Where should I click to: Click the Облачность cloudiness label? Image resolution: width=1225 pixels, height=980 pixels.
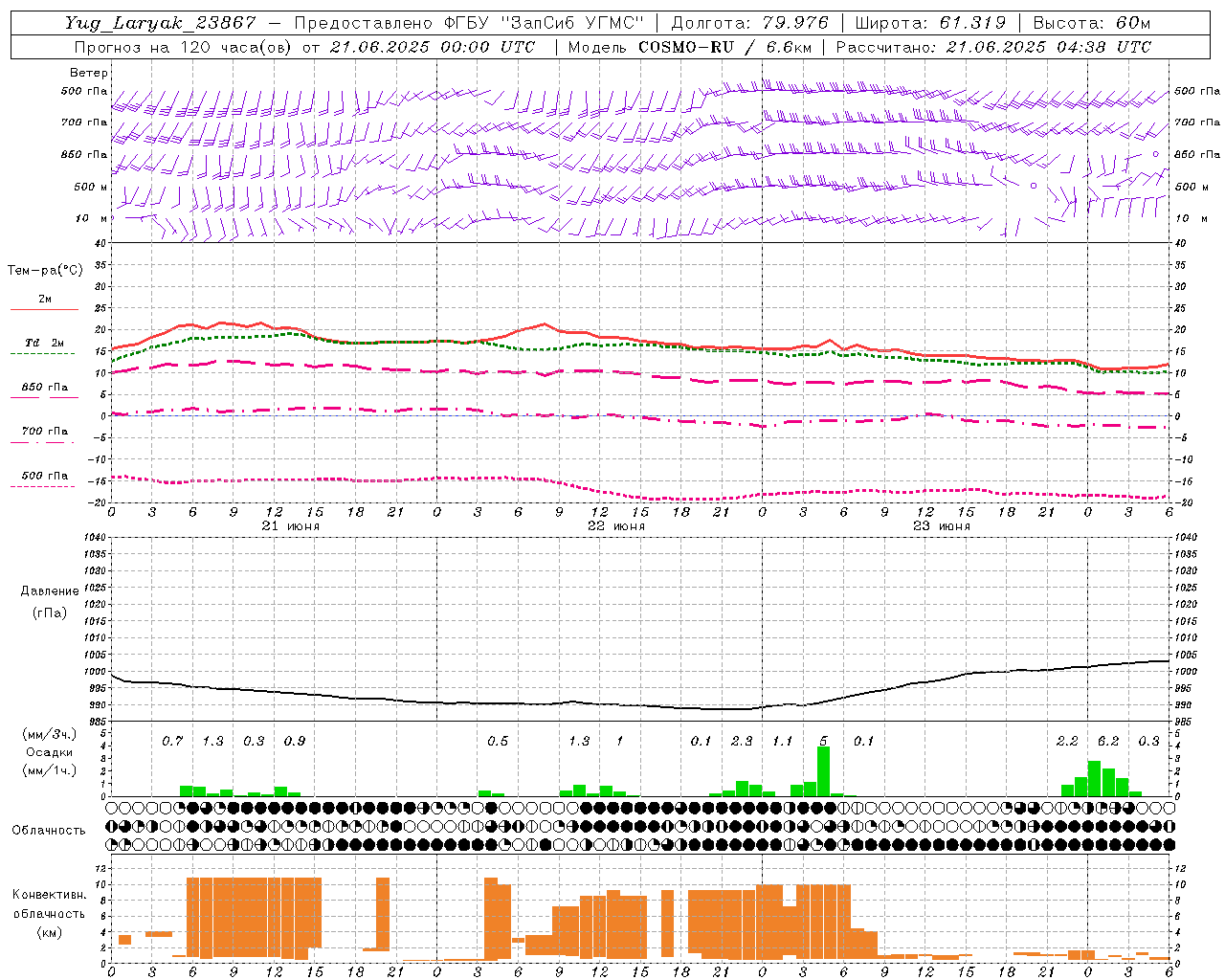[49, 831]
